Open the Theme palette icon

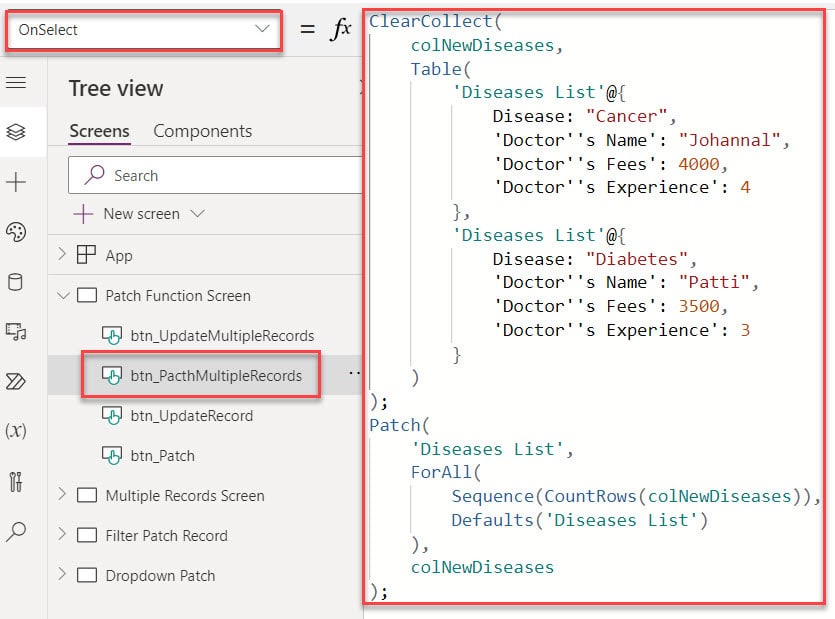pos(16,232)
